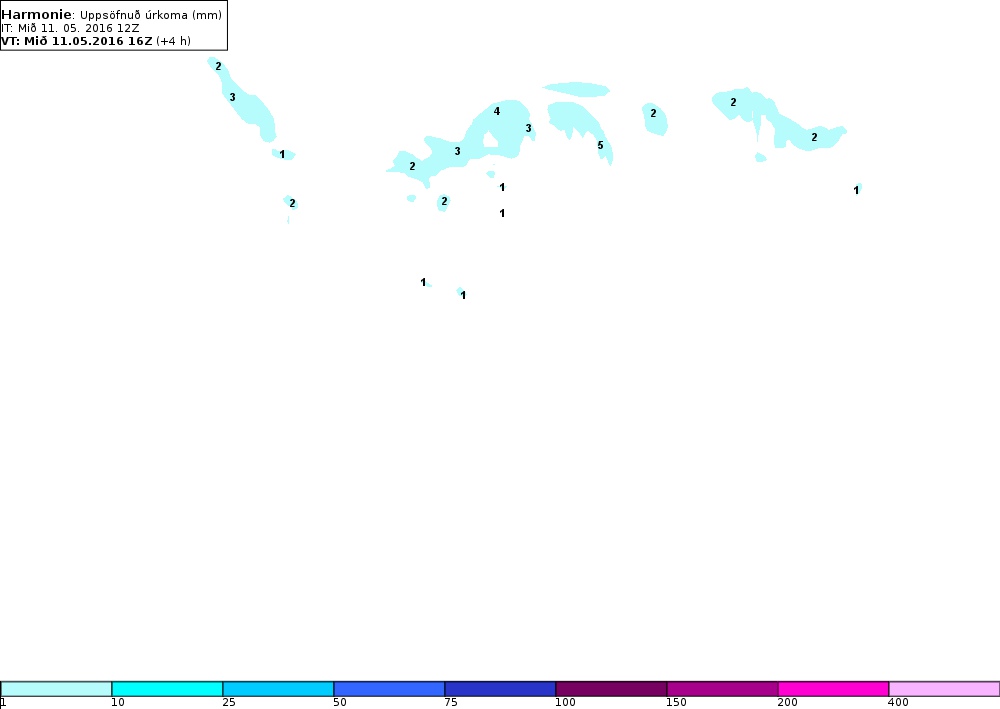This screenshot has width=1000, height=709.
Task: Click the legend scale label "50"
Action: 340,703
